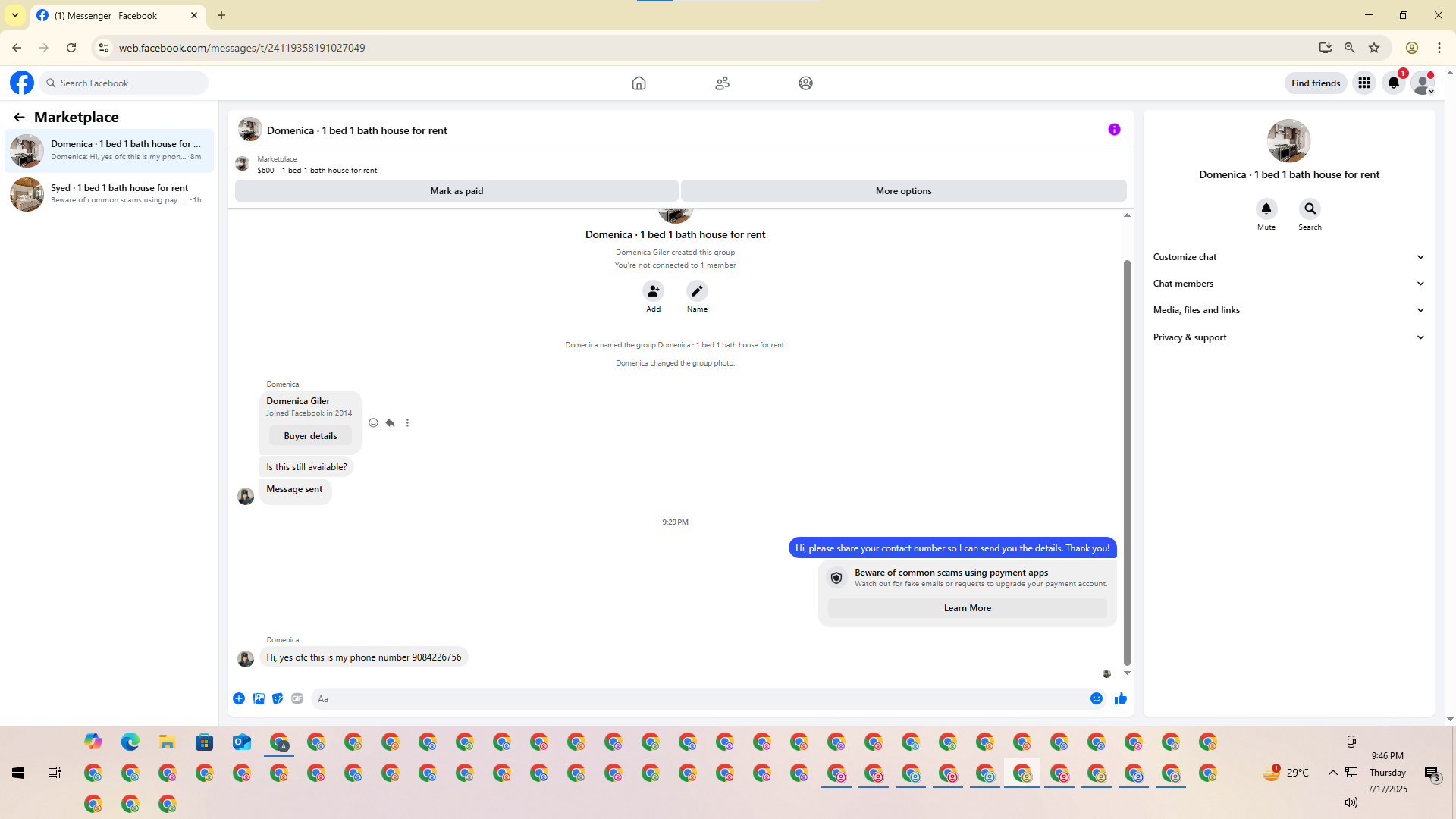The image size is (1456, 819).
Task: Expand the Privacy & support section
Action: click(x=1288, y=337)
